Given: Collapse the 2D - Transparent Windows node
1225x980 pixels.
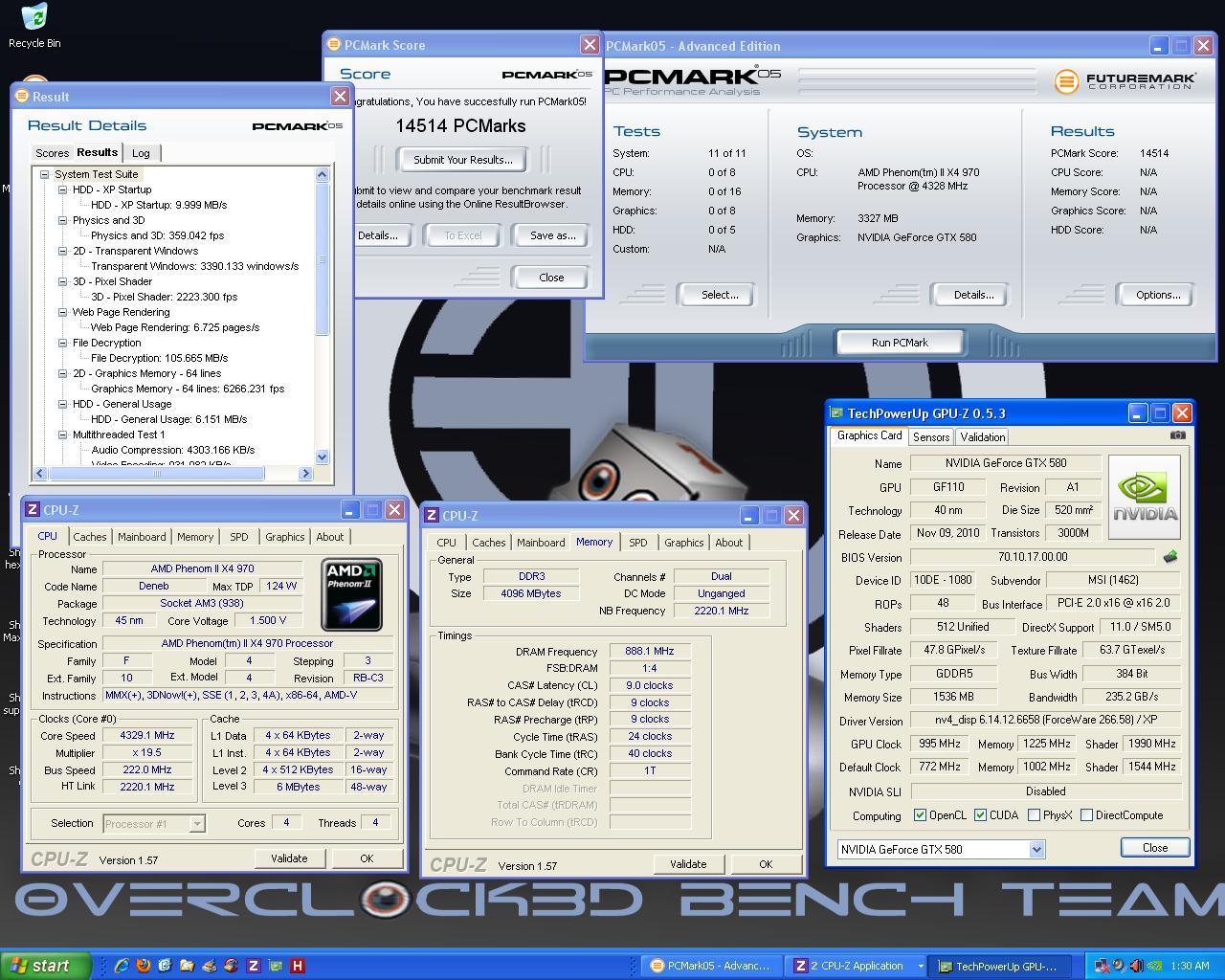Looking at the screenshot, I should tap(63, 251).
